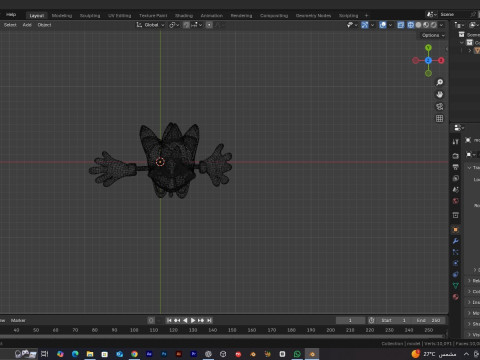Switch perspective/orthographic grid icon
Image resolution: width=480 pixels, height=360 pixels.
click(439, 119)
